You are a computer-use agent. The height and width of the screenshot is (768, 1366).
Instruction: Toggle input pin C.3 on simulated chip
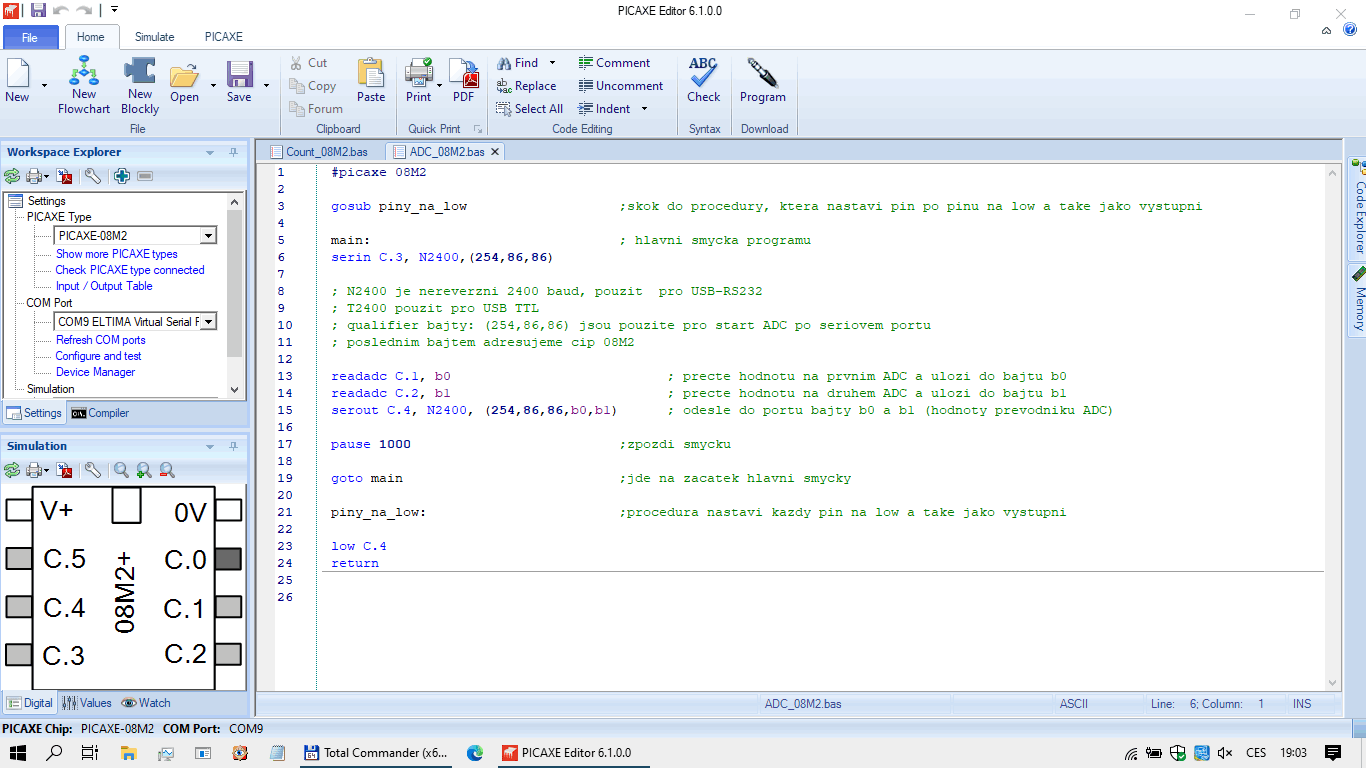[x=19, y=655]
